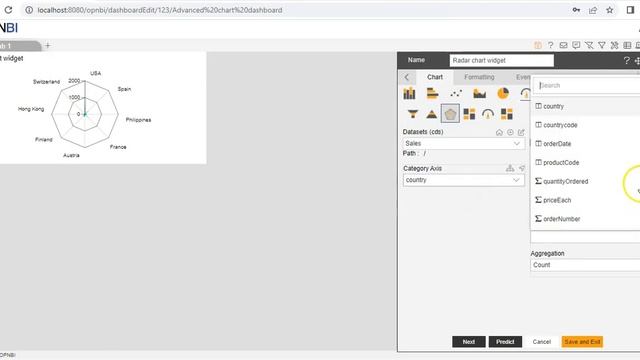The image size is (640, 360).
Task: Click the home icon beside Datasets (cds)
Action: click(499, 132)
